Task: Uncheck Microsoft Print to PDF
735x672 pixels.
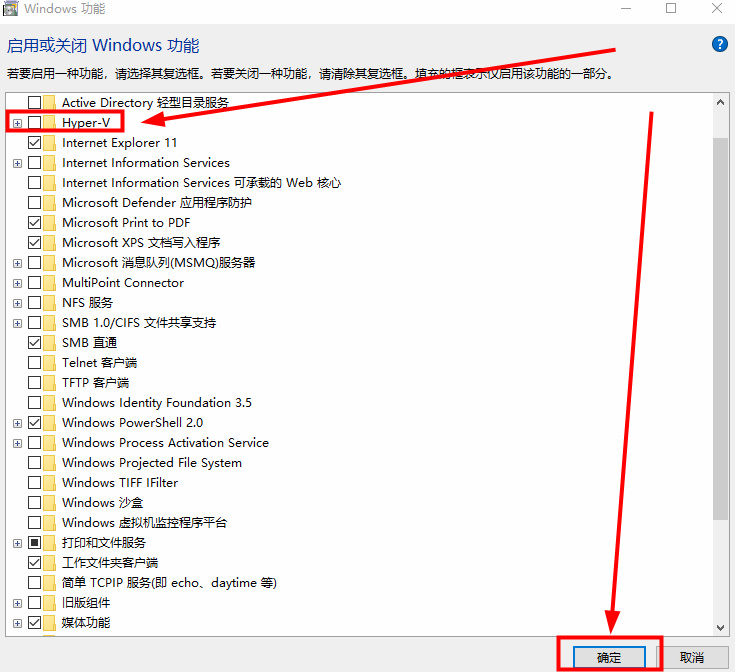Action: coord(35,223)
